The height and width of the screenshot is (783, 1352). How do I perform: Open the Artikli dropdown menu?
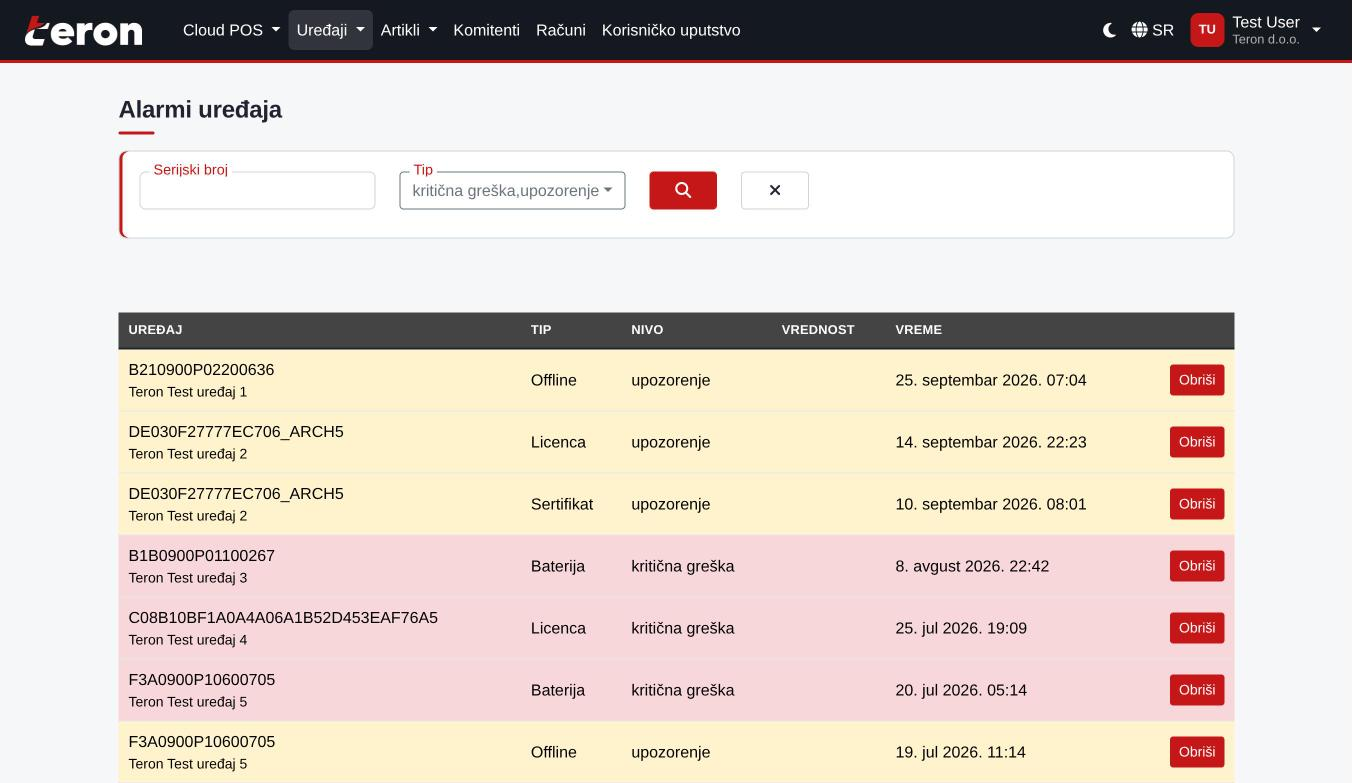click(409, 30)
